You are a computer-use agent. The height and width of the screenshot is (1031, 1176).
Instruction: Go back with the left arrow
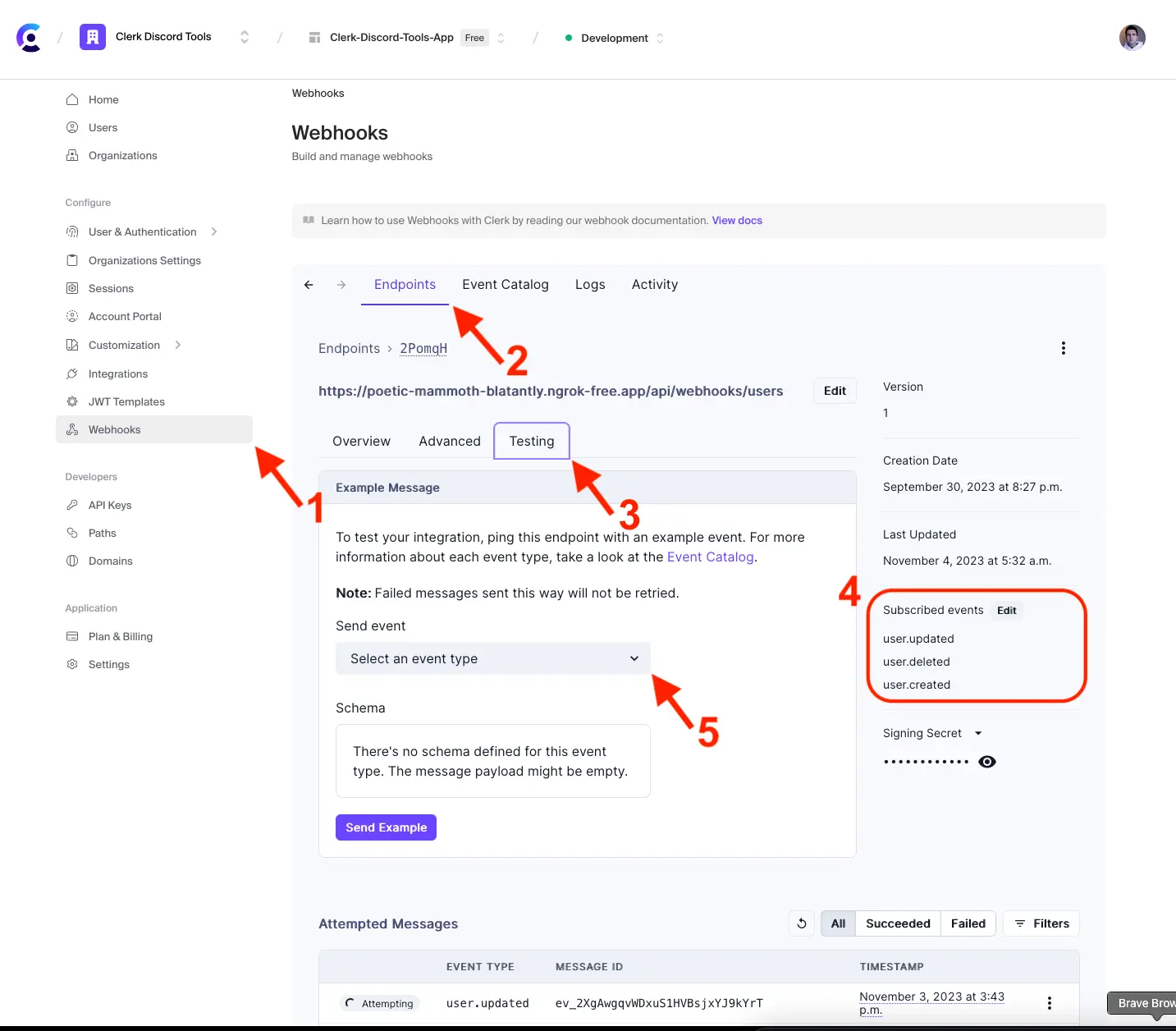[x=309, y=285]
